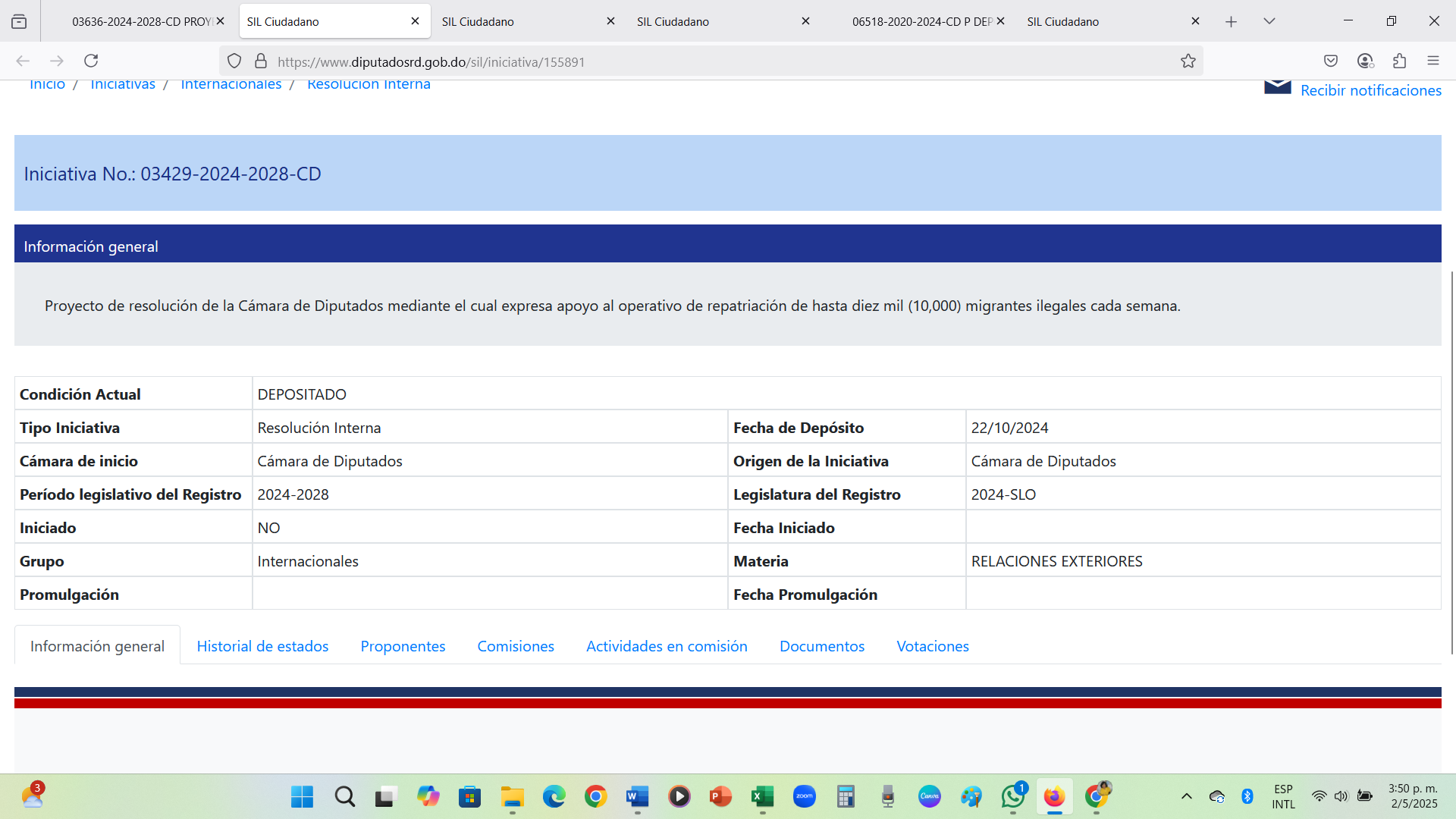Click the DEPOSITADO status value
The width and height of the screenshot is (1456, 819).
302,394
